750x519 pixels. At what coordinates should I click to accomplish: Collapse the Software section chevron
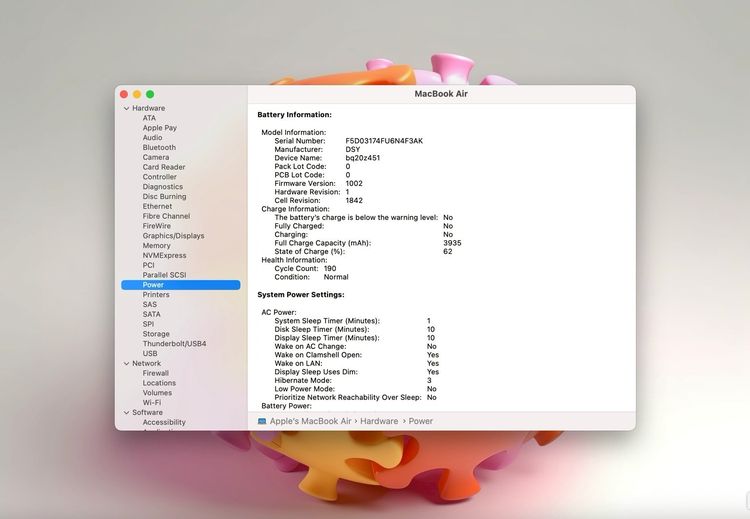[126, 412]
